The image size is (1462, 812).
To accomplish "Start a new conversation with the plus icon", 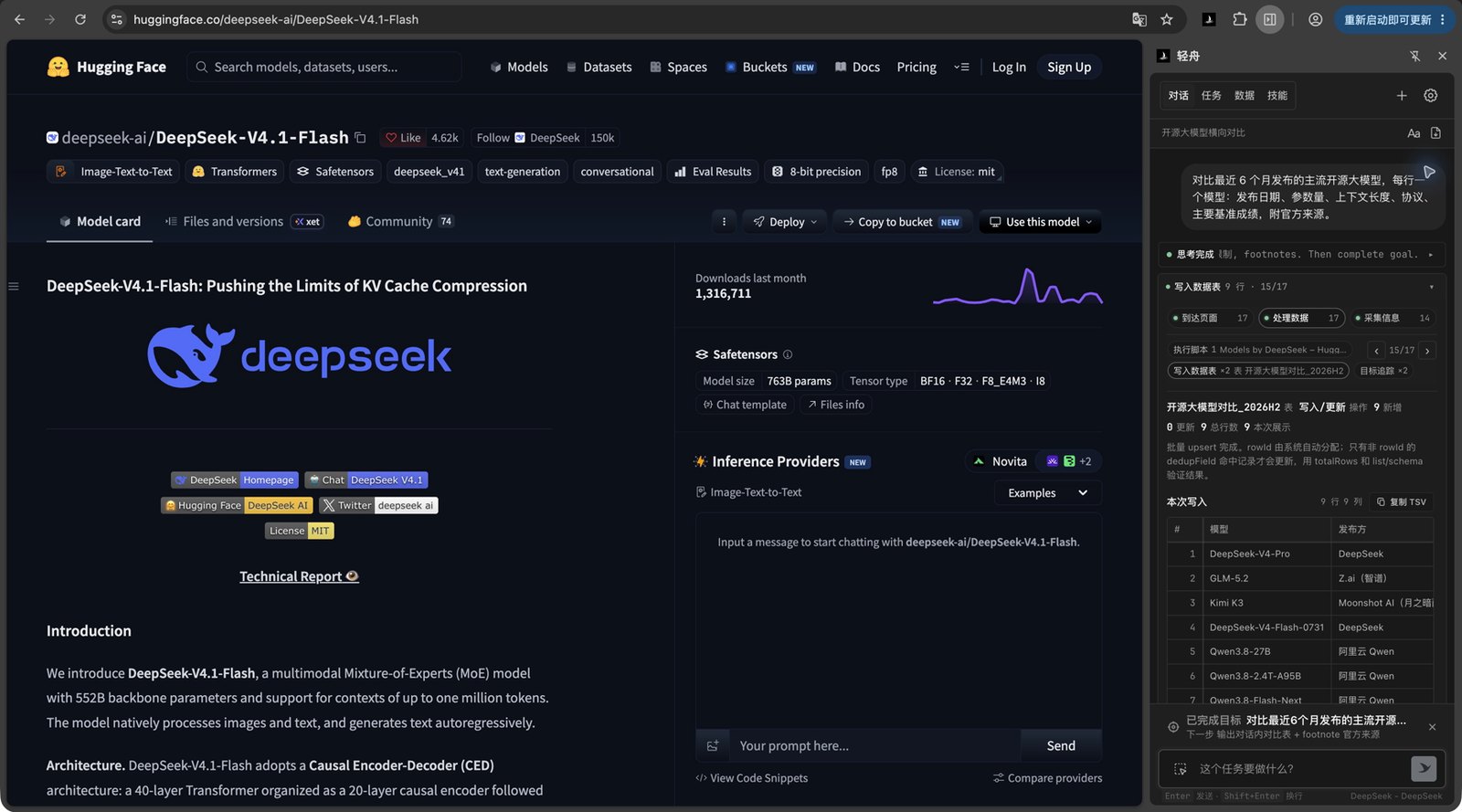I will pos(1402,96).
